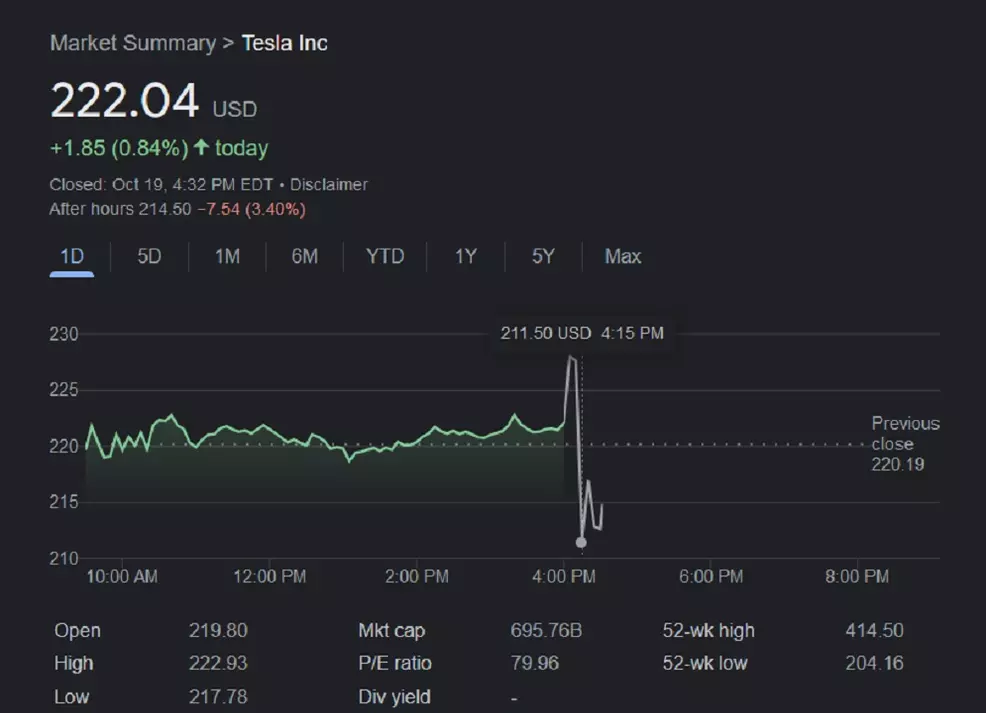The height and width of the screenshot is (713, 986).
Task: Select the Max time range tab
Action: pos(622,257)
